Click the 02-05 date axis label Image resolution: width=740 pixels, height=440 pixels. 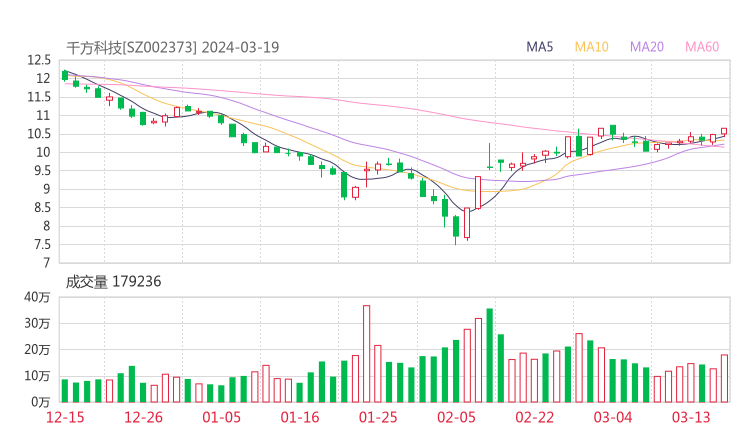tap(456, 417)
